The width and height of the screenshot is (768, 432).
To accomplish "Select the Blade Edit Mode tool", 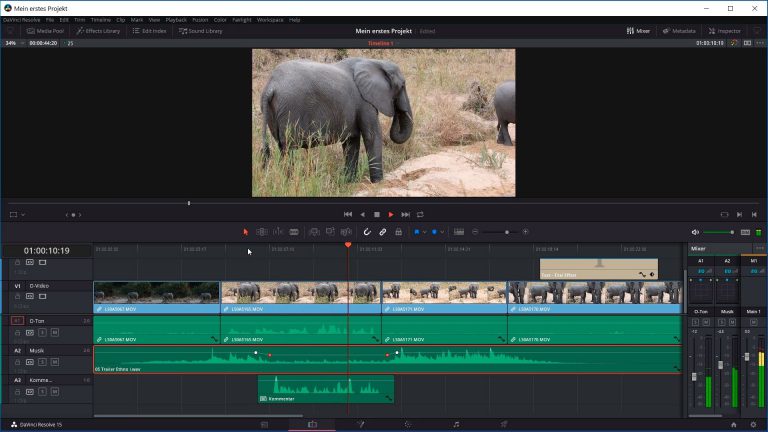I will tap(294, 232).
